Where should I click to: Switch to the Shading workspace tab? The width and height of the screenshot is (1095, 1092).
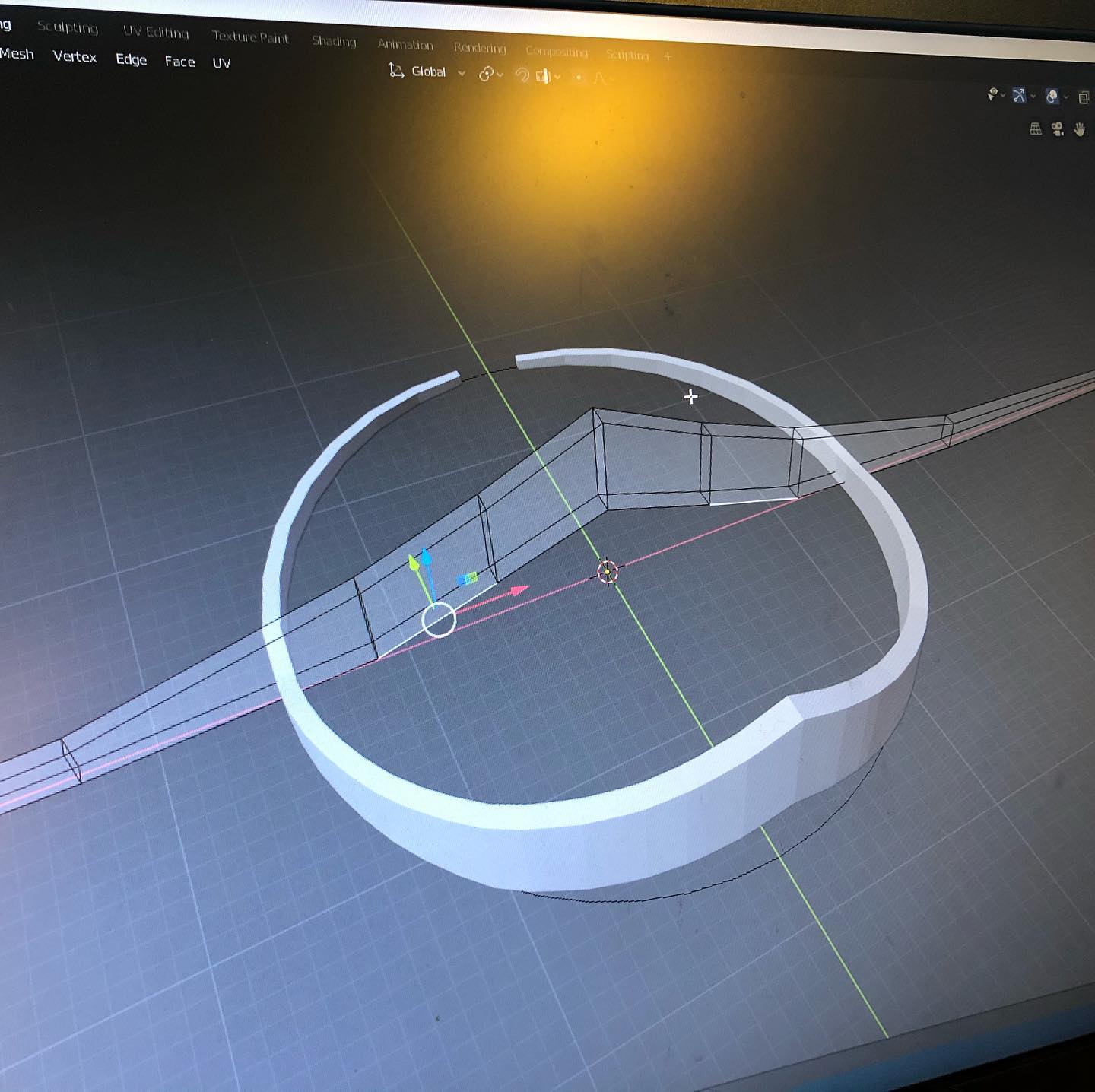334,41
